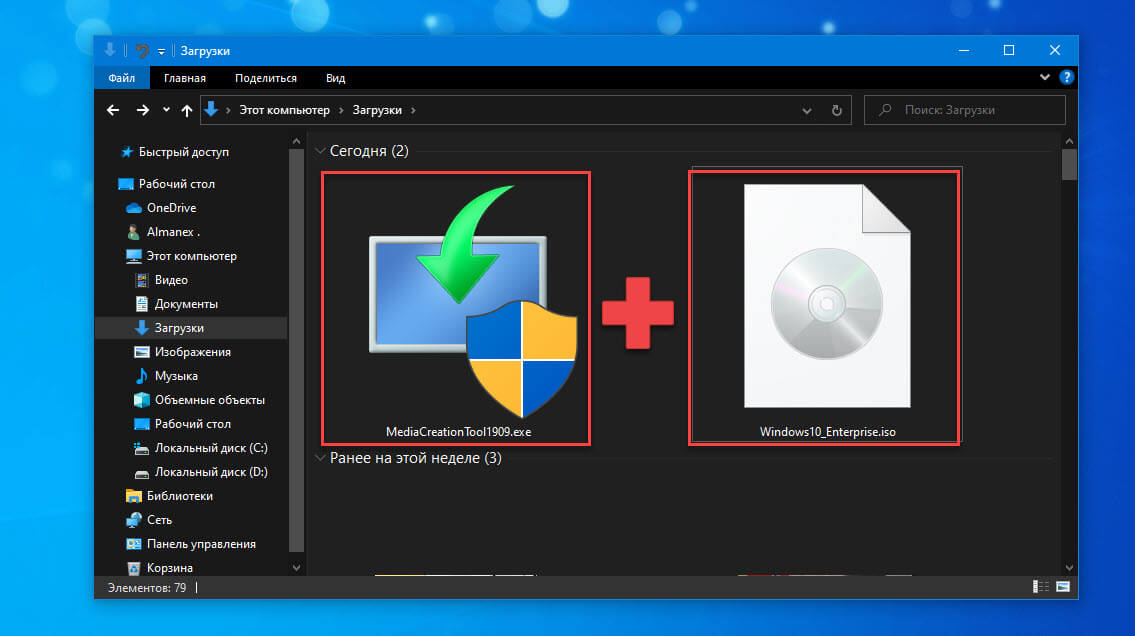
Task: Click the Forward navigation arrow
Action: [x=143, y=110]
